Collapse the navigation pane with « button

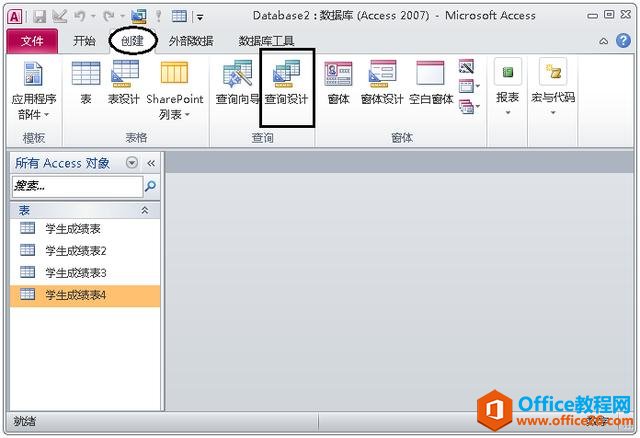point(151,163)
